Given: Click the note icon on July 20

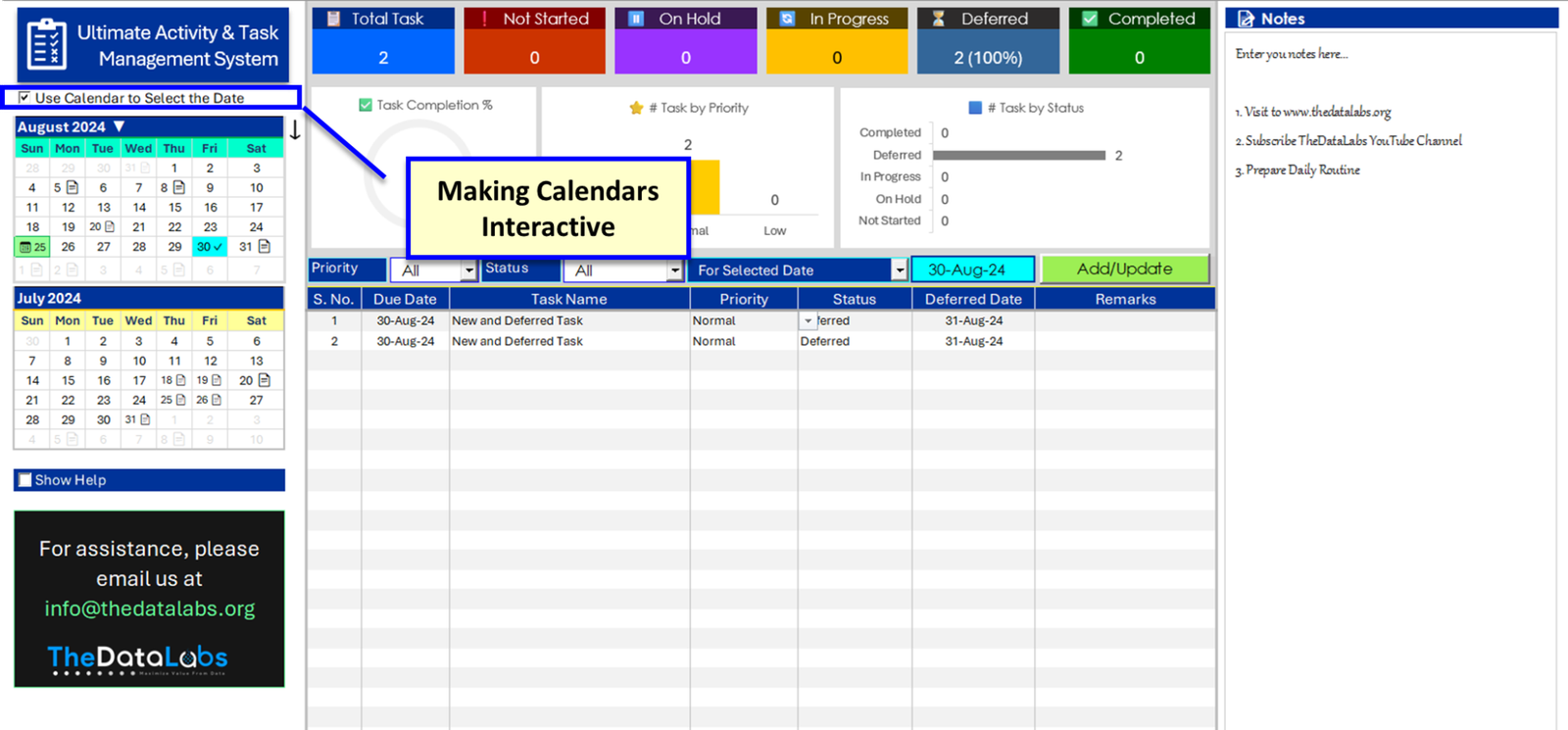Looking at the screenshot, I should 265,380.
